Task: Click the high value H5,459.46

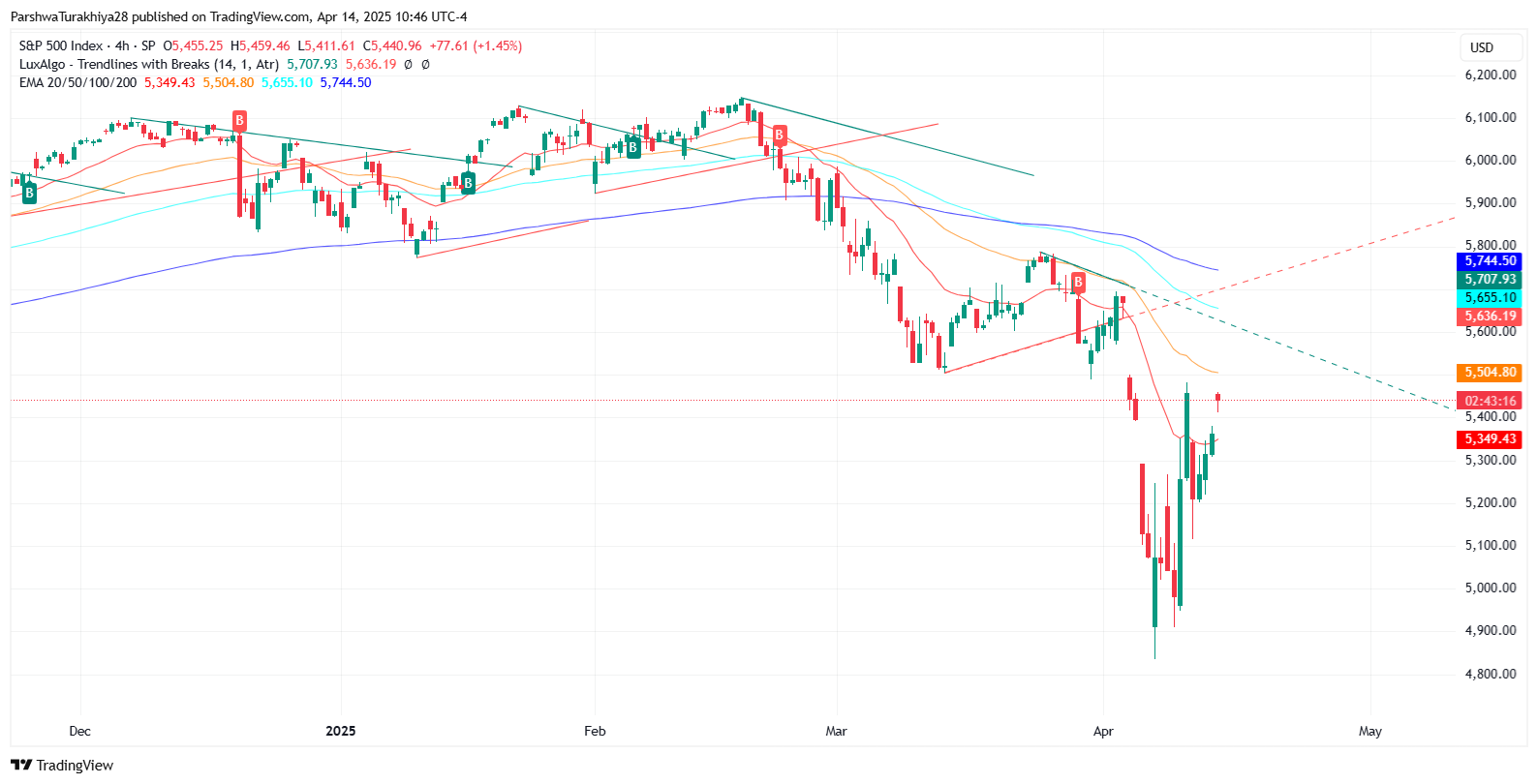Action: (260, 45)
